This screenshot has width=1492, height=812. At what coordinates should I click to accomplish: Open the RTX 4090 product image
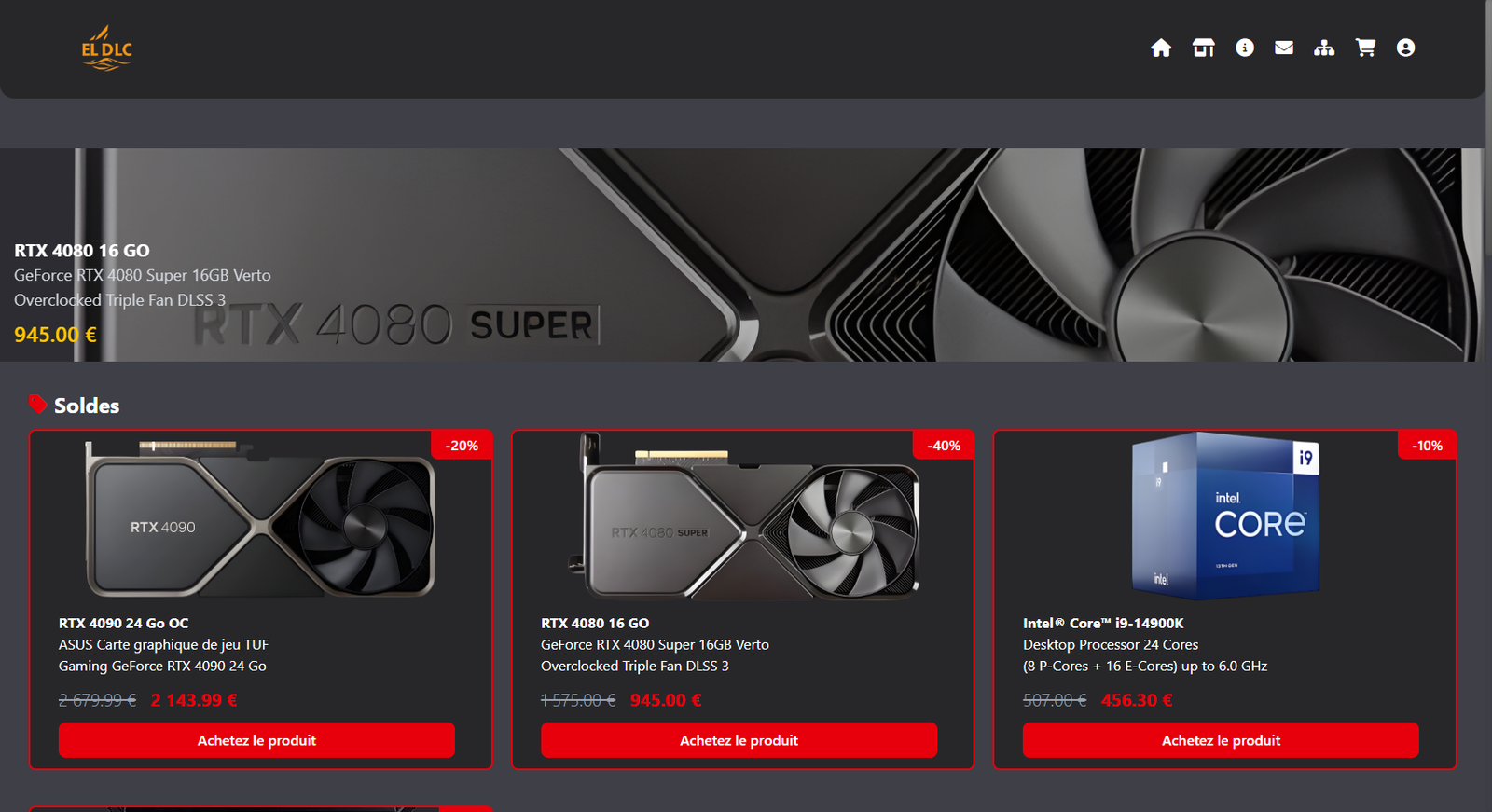point(260,518)
